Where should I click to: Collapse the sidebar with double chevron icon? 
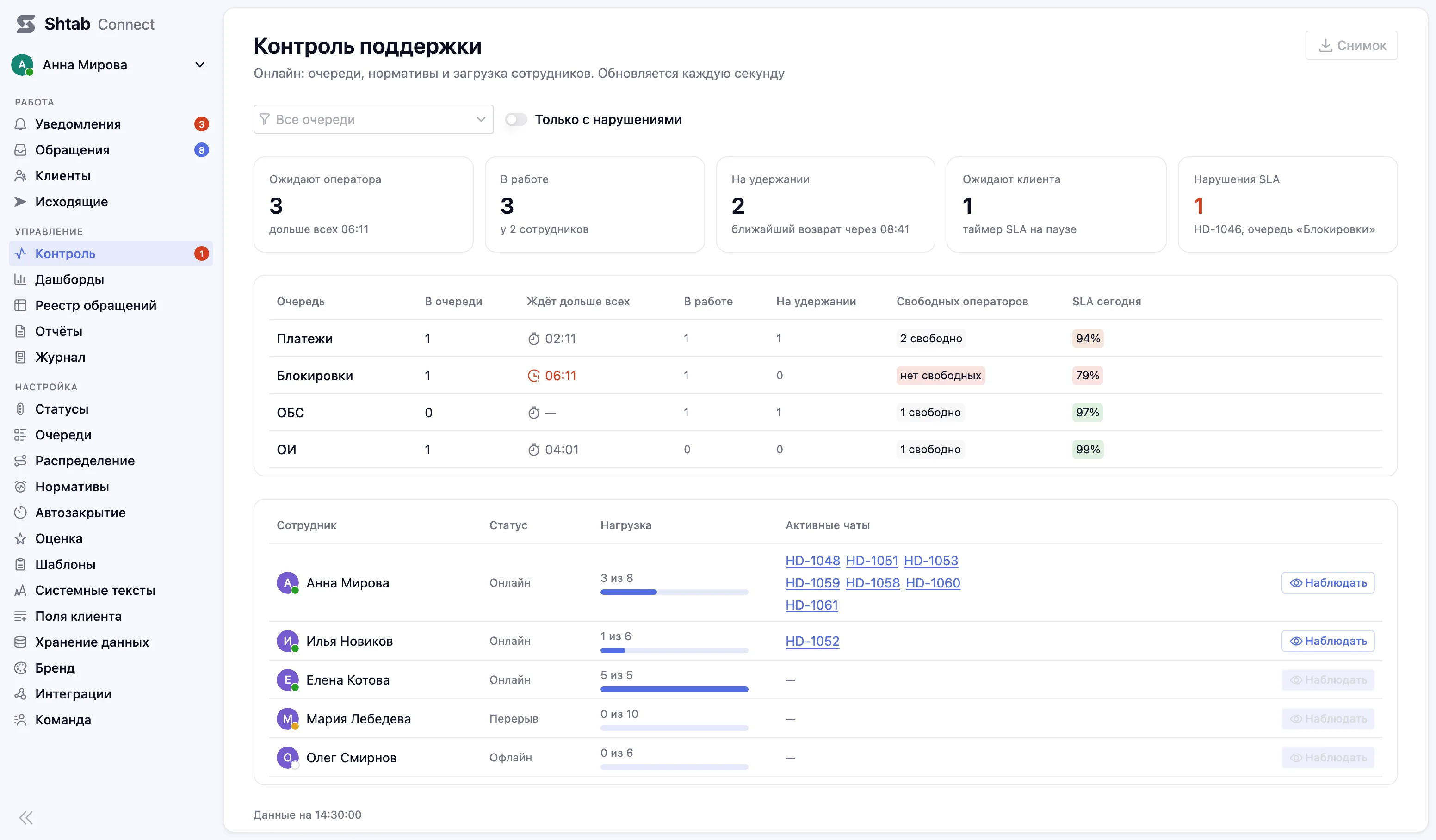click(26, 818)
